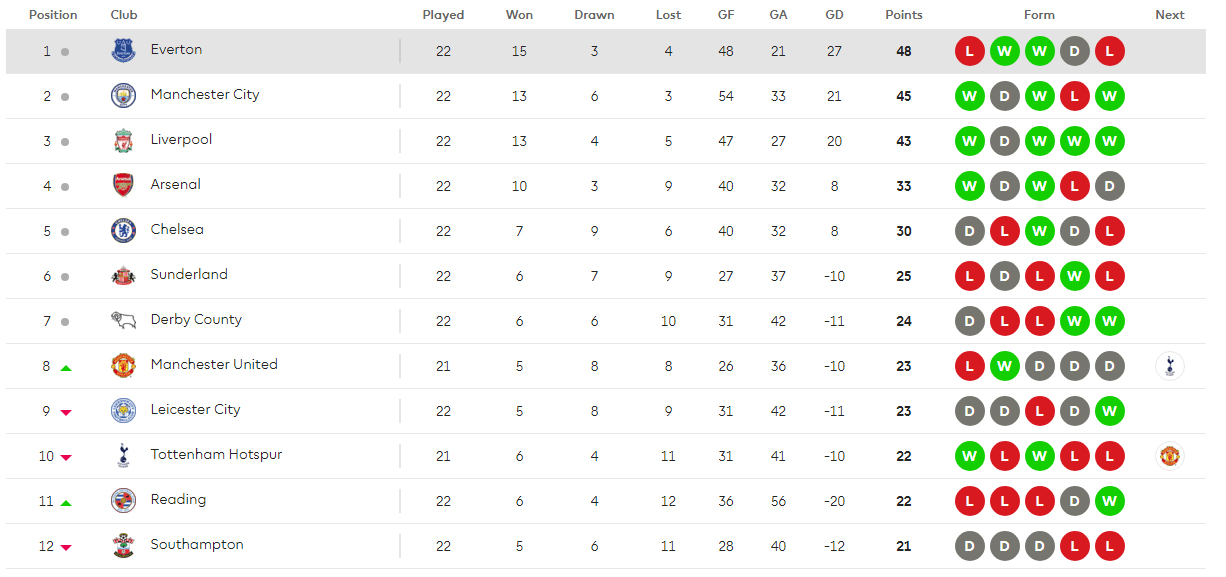Click Manchester United's green up arrow
Screen dimensions: 1226x577
coord(66,368)
